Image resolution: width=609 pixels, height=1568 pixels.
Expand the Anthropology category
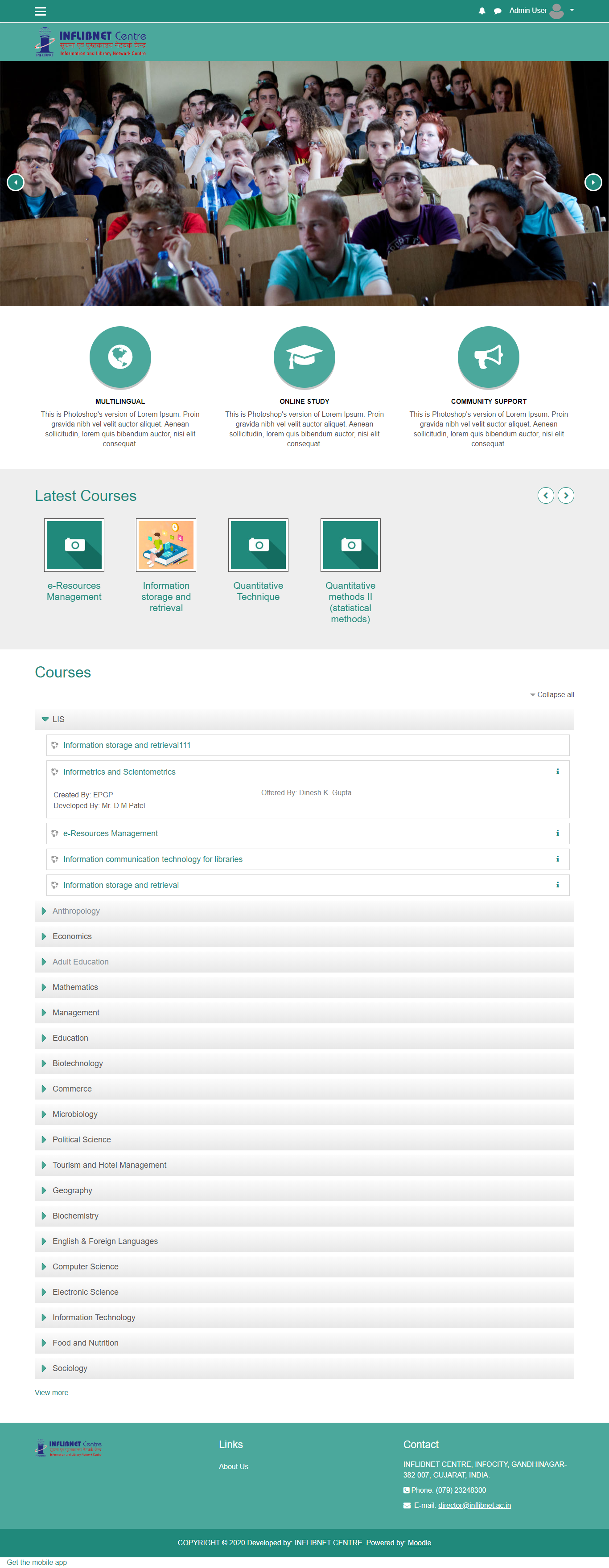tap(75, 911)
